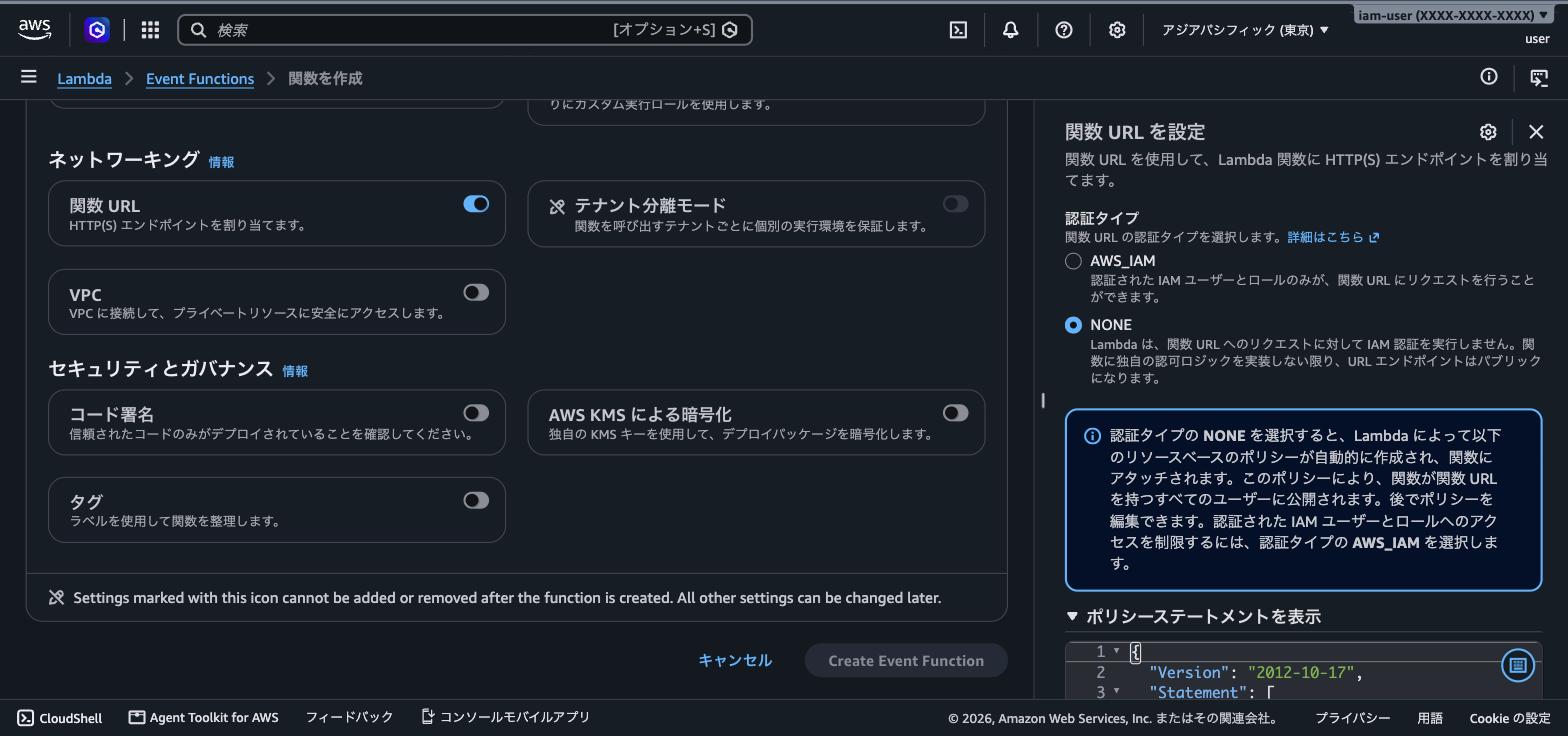1568x736 pixels.
Task: Enable the コード署名 toggle
Action: [x=476, y=413]
